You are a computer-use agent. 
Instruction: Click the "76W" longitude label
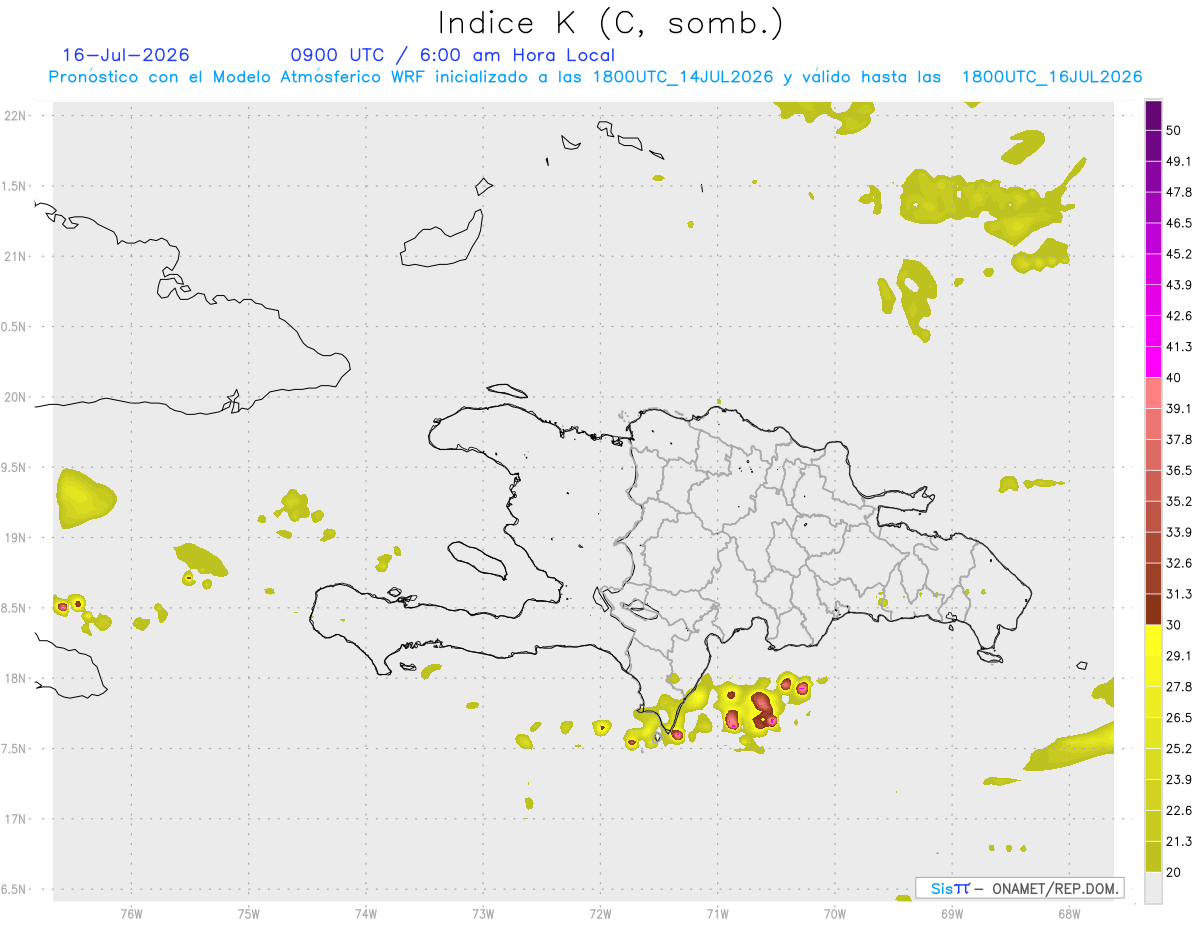tap(131, 913)
